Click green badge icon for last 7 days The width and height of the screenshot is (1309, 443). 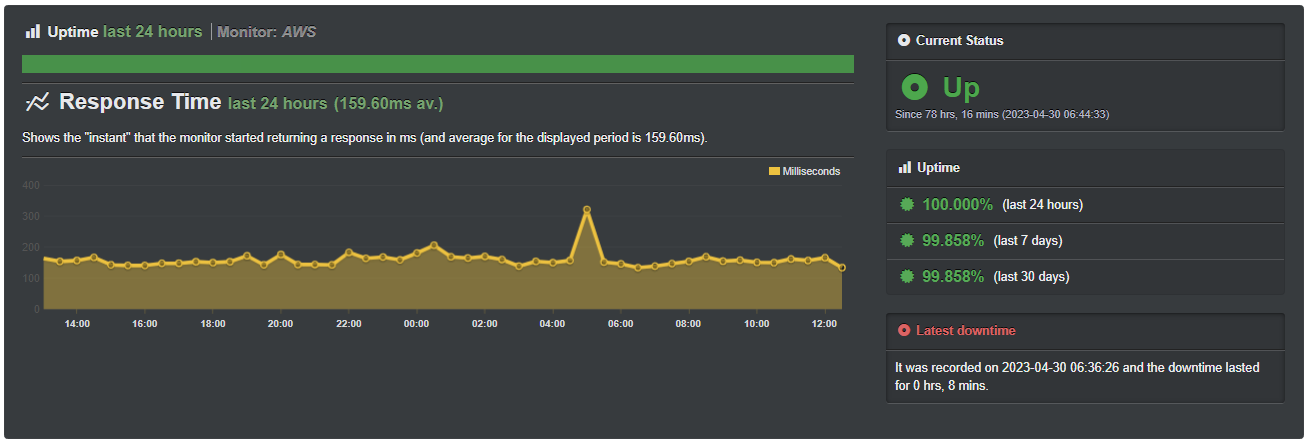907,240
